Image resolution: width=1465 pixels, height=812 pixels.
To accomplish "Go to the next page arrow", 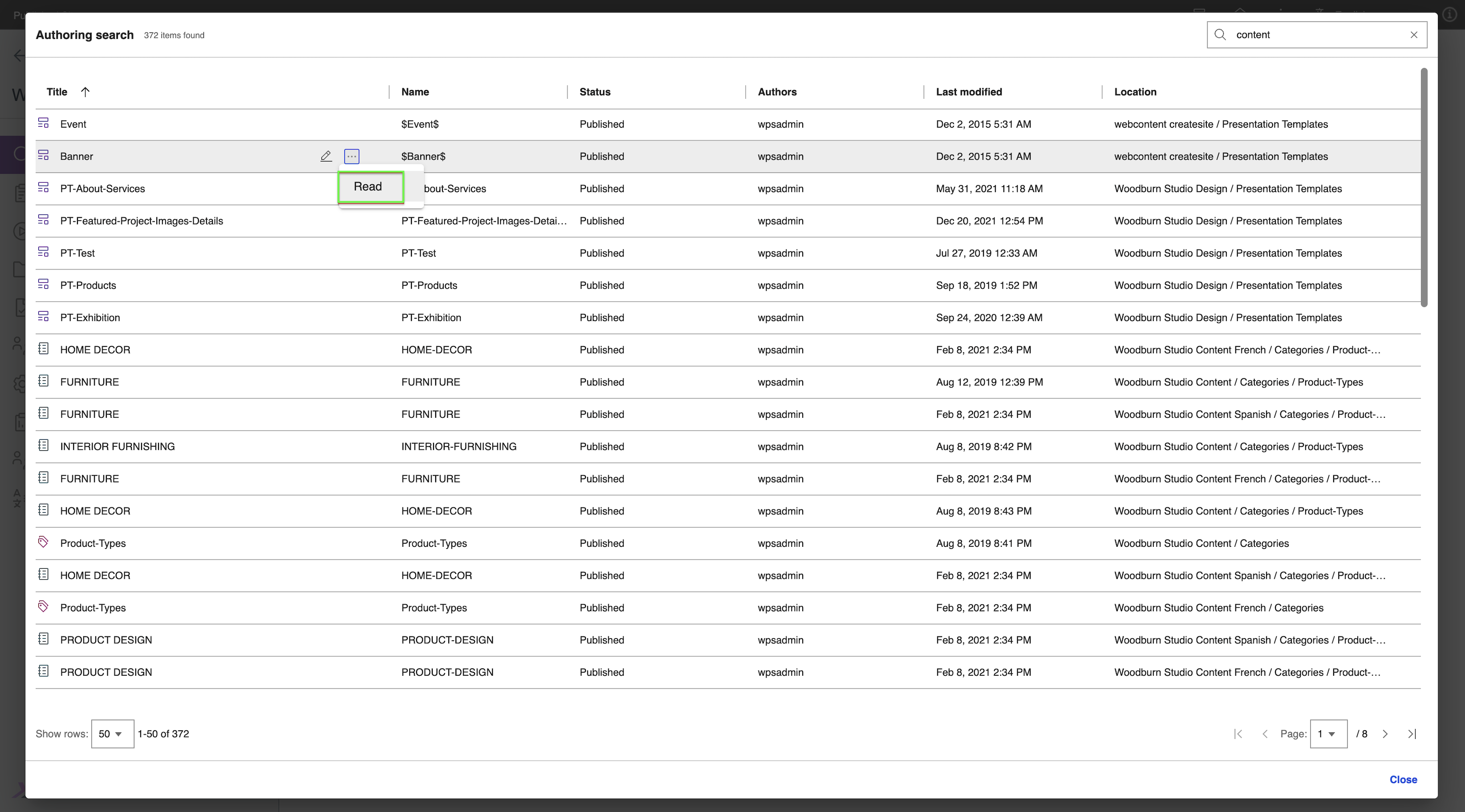I will click(1385, 734).
